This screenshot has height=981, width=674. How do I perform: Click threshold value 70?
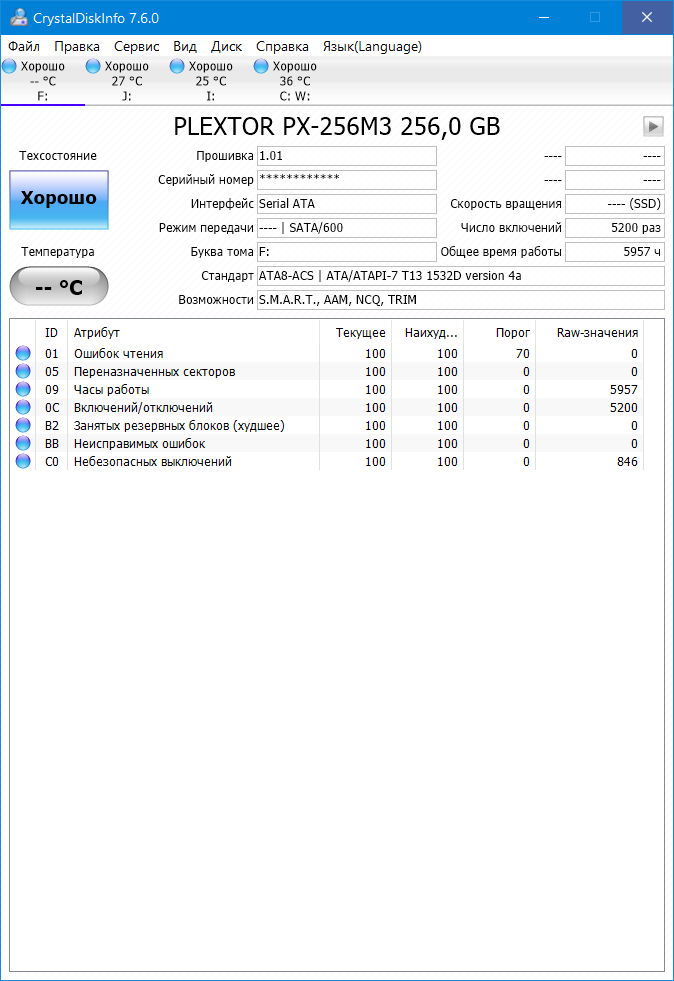523,353
